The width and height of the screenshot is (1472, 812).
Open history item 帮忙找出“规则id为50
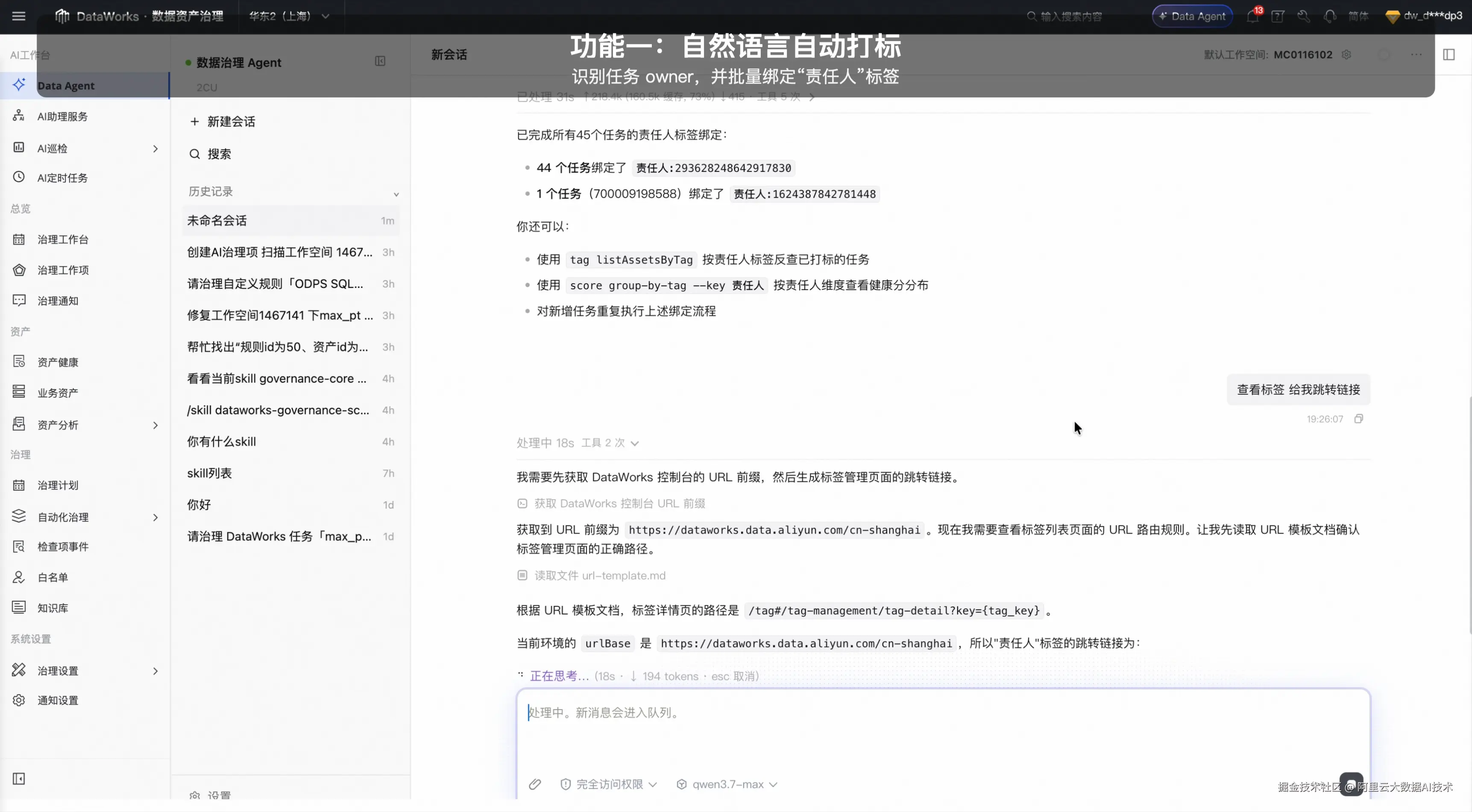point(291,347)
